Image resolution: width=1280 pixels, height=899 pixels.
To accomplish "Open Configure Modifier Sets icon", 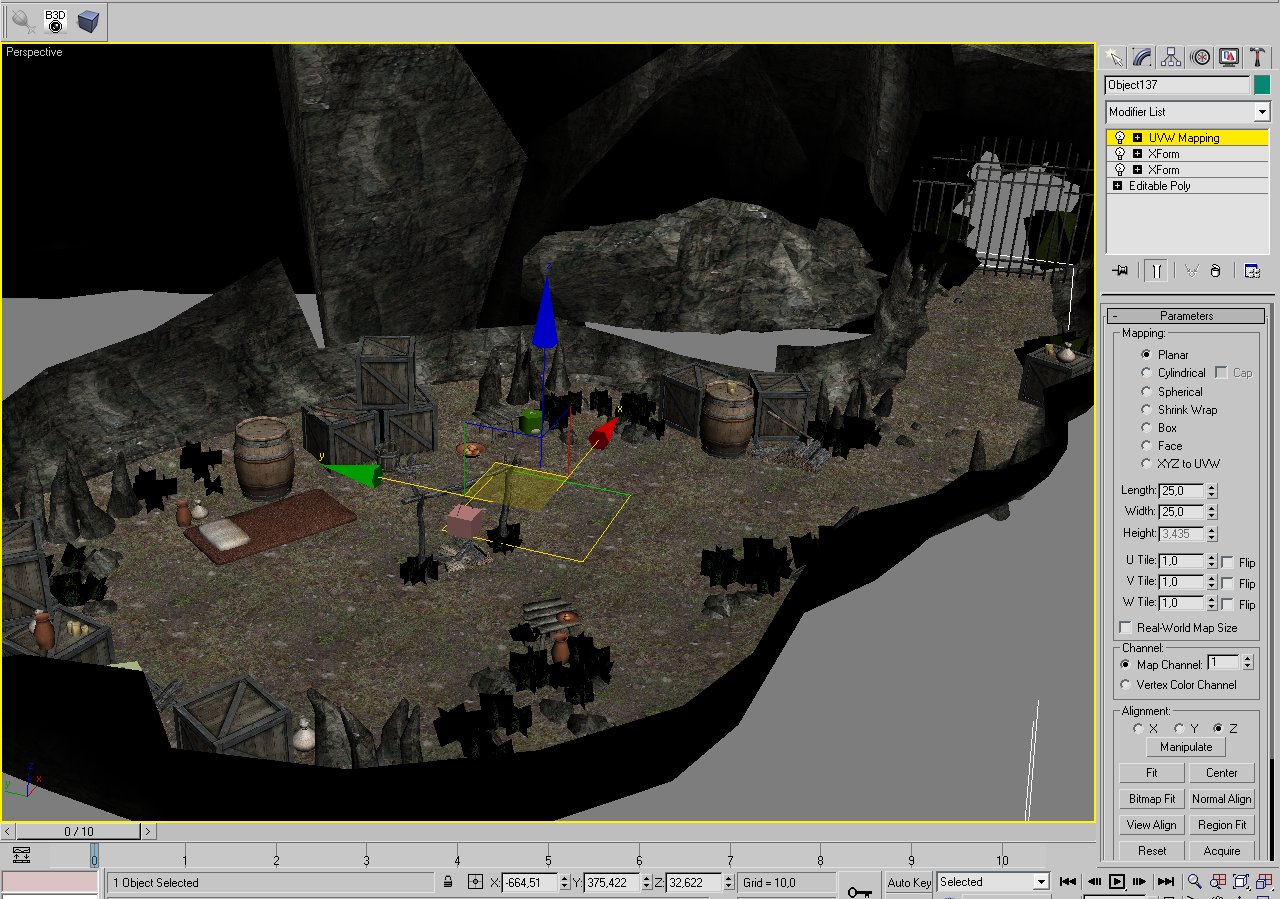I will pos(1251,270).
